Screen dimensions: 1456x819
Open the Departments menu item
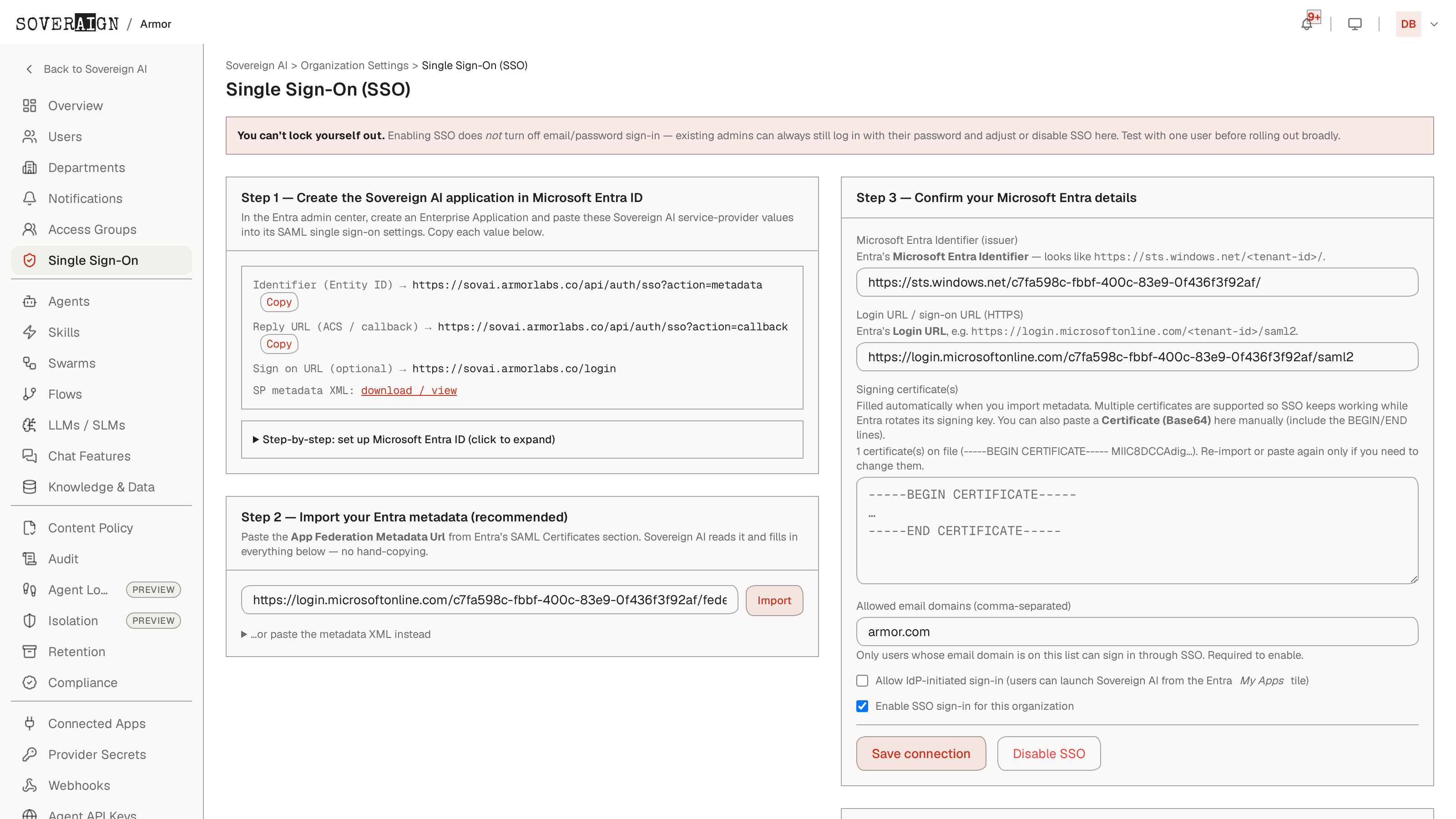[x=101, y=167]
